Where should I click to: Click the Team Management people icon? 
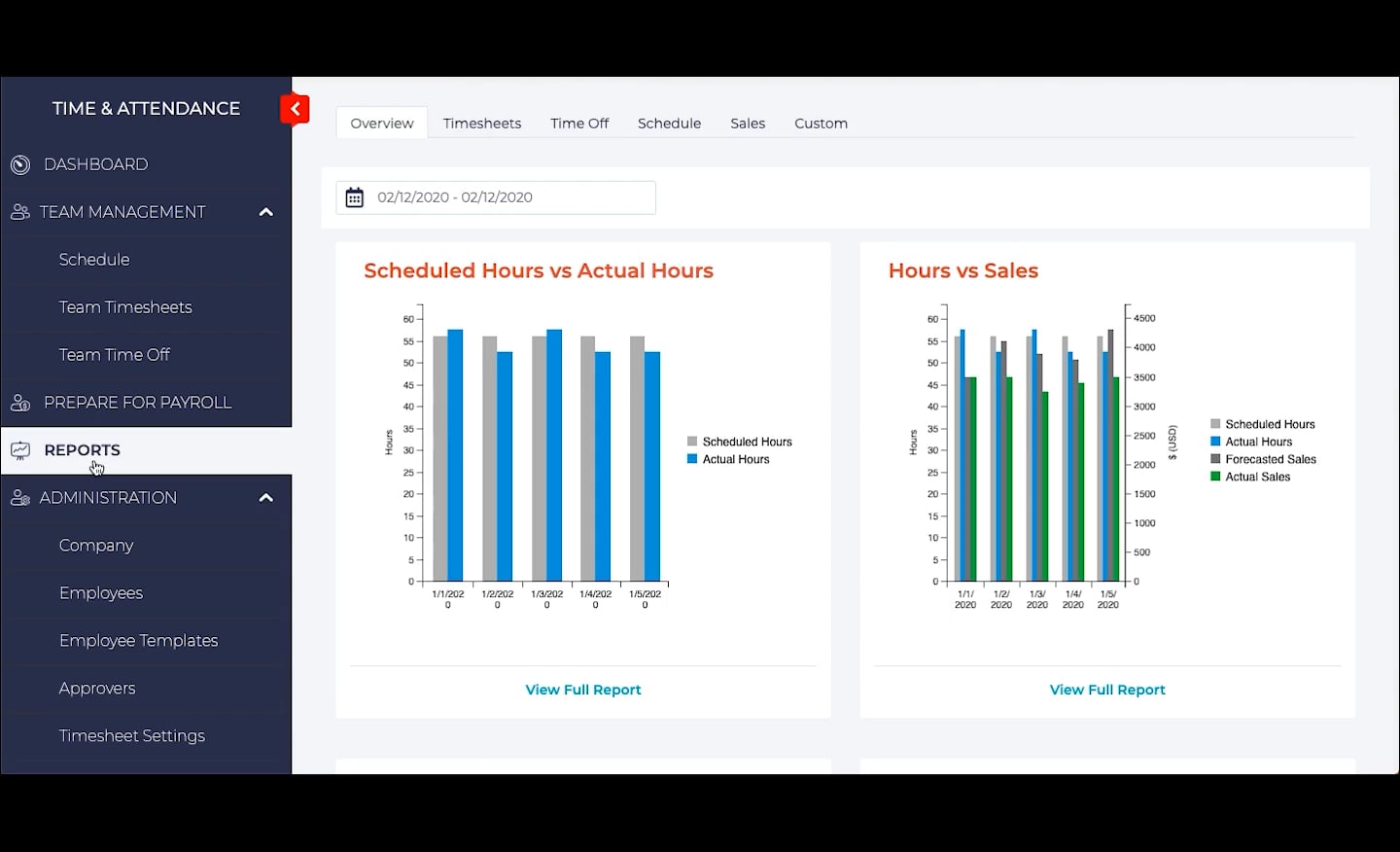(x=19, y=212)
